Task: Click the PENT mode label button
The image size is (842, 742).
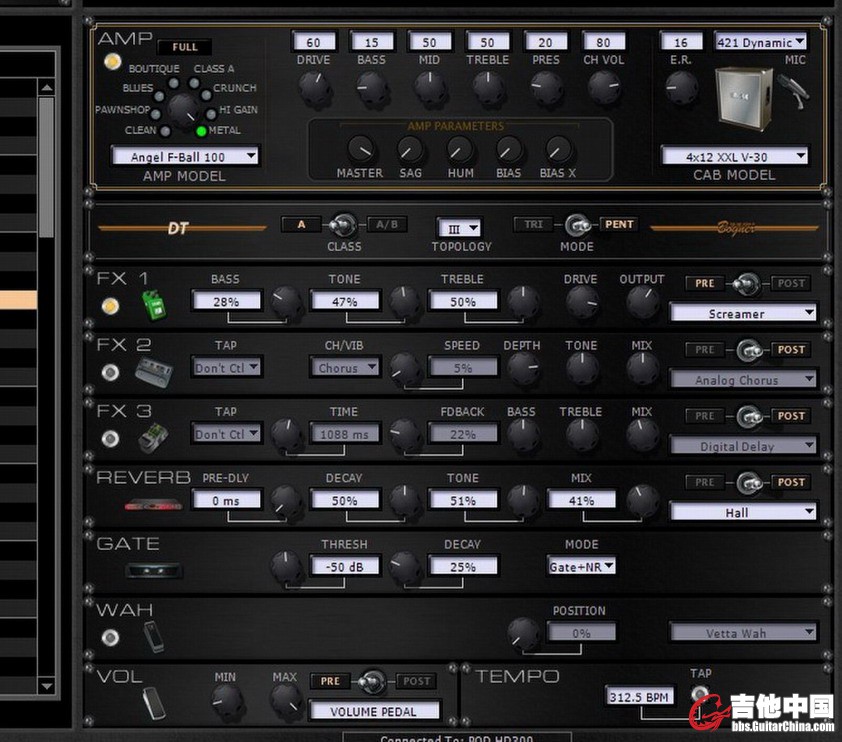Action: click(619, 224)
